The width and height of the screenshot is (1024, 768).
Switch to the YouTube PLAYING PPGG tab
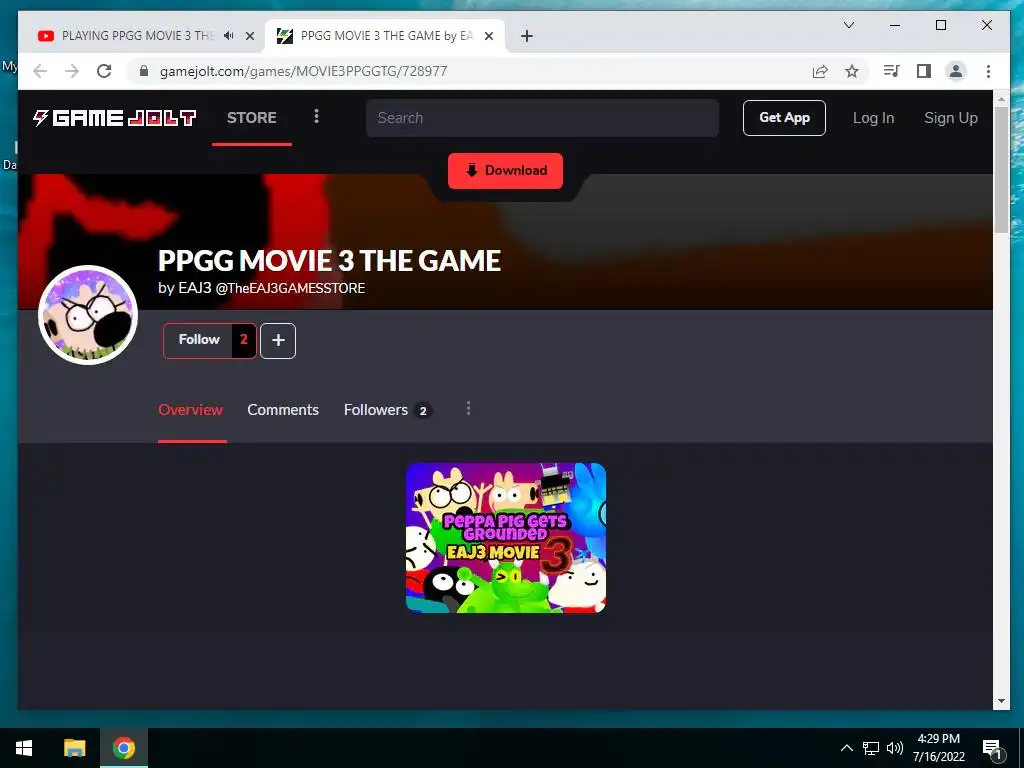click(x=137, y=36)
